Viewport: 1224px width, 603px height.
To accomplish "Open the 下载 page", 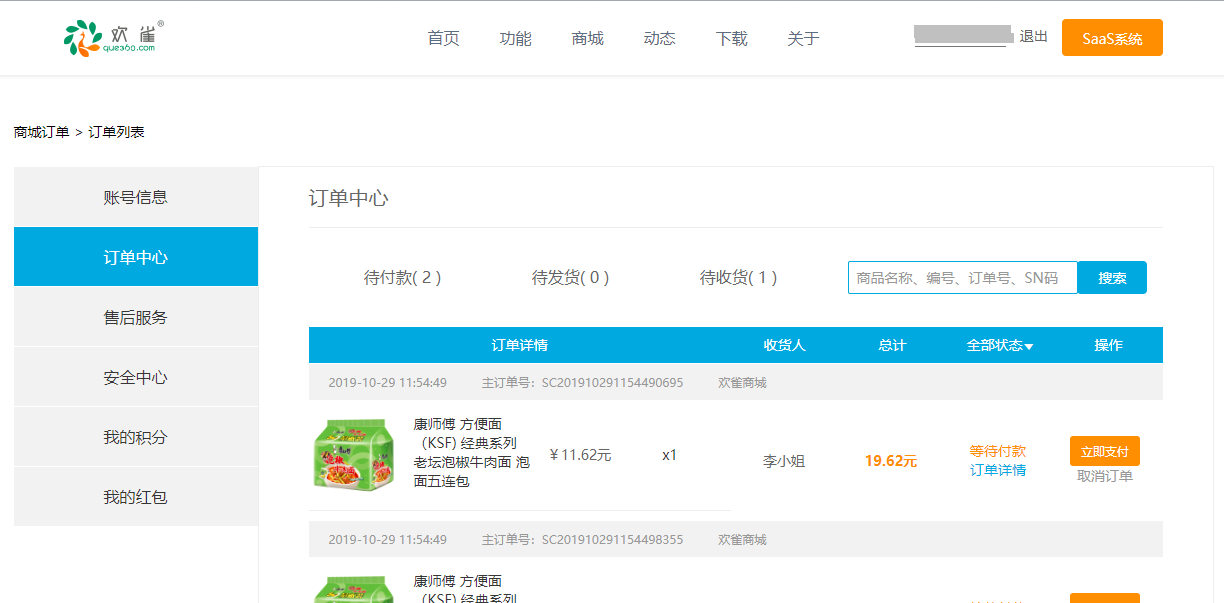I will [731, 39].
